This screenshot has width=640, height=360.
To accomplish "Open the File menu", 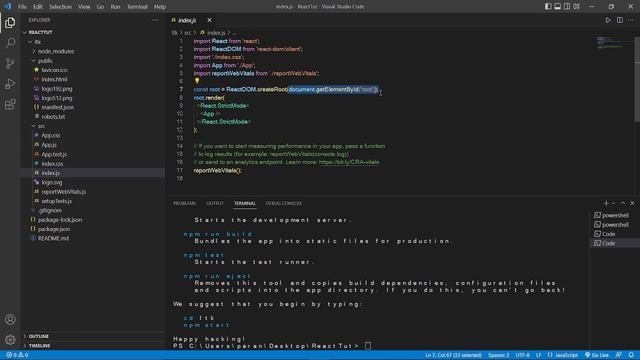I will (22, 7).
